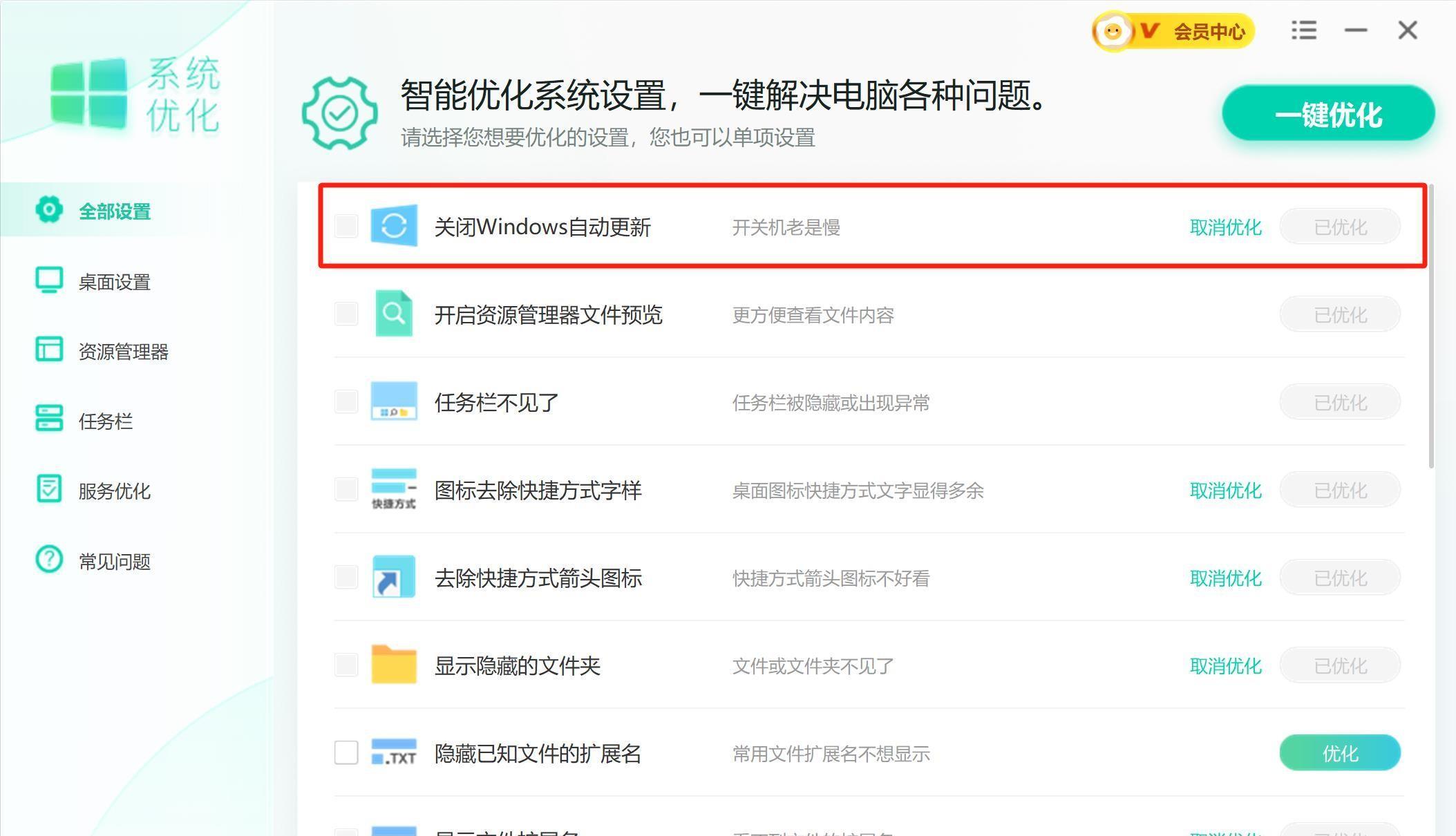1456x836 pixels.
Task: Click the 快捷方式箭头图标不好看 description
Action: coord(831,578)
